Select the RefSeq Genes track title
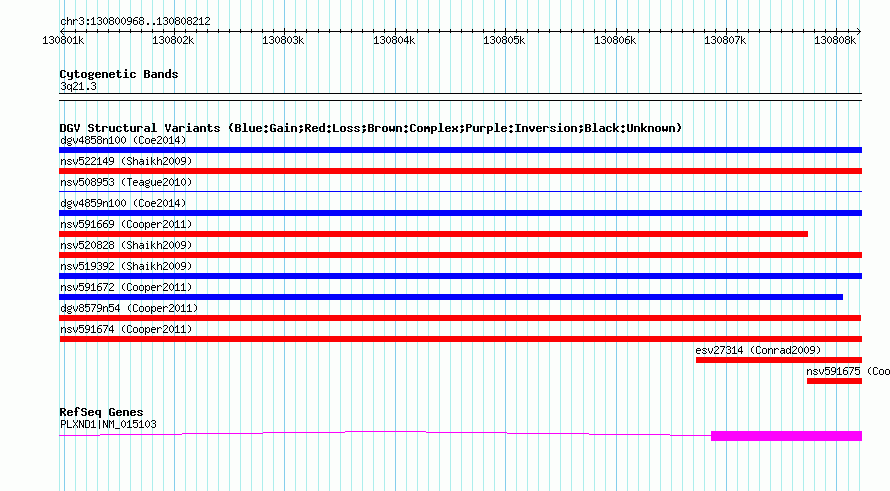890x491 pixels. pos(102,412)
